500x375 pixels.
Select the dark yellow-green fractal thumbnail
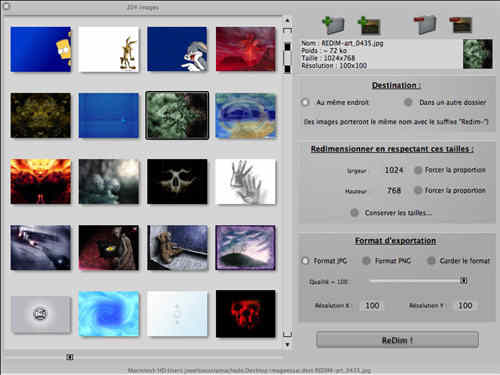(x=41, y=115)
